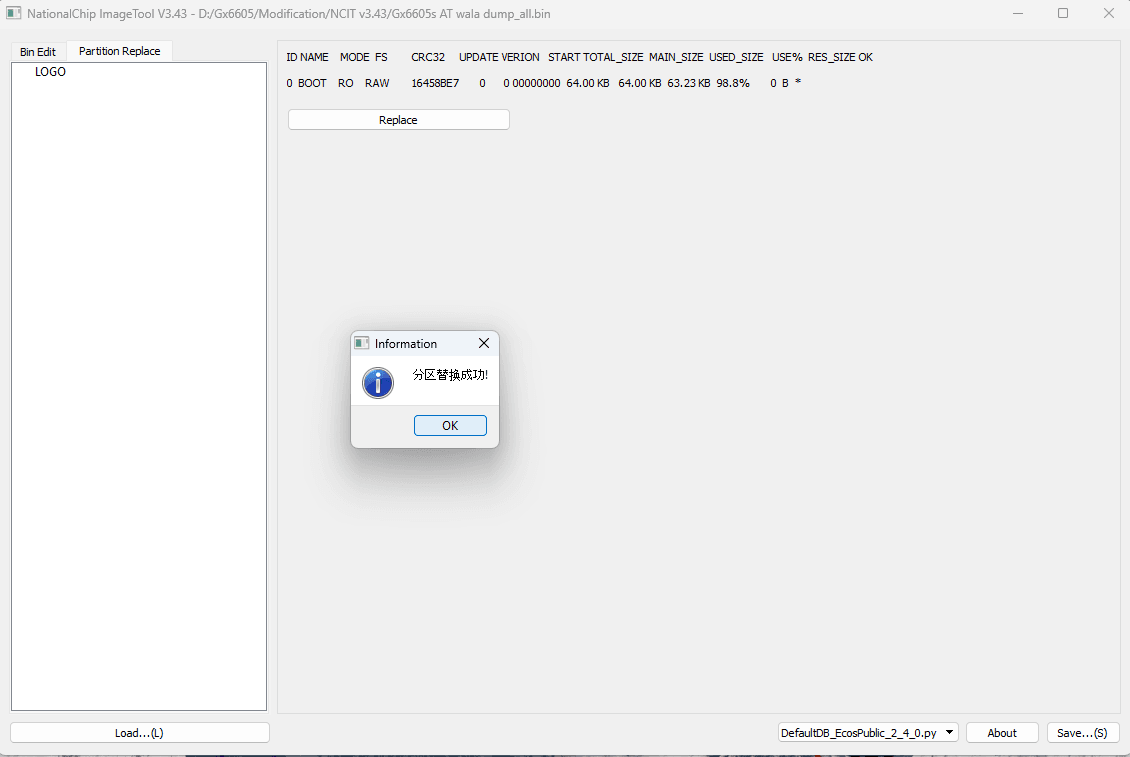Select LOGO in the partition list

coord(50,71)
